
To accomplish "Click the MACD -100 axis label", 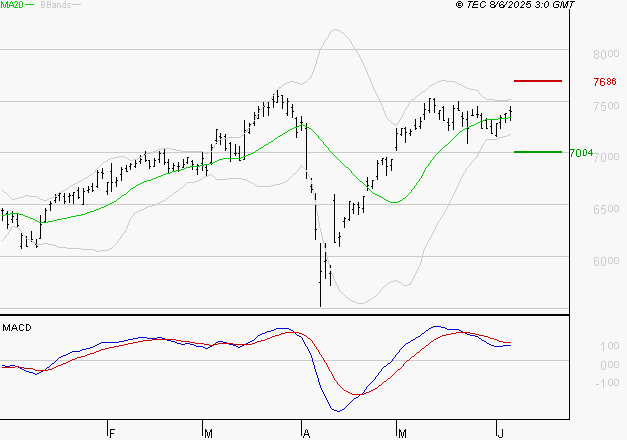I will pyautogui.click(x=607, y=383).
